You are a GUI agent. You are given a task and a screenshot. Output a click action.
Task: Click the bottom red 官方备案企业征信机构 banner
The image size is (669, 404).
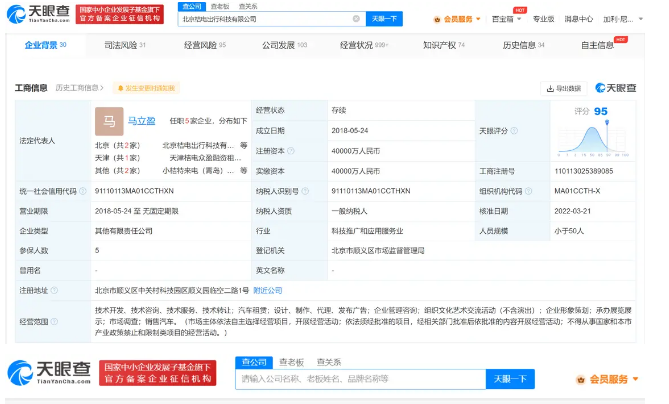coord(157,373)
